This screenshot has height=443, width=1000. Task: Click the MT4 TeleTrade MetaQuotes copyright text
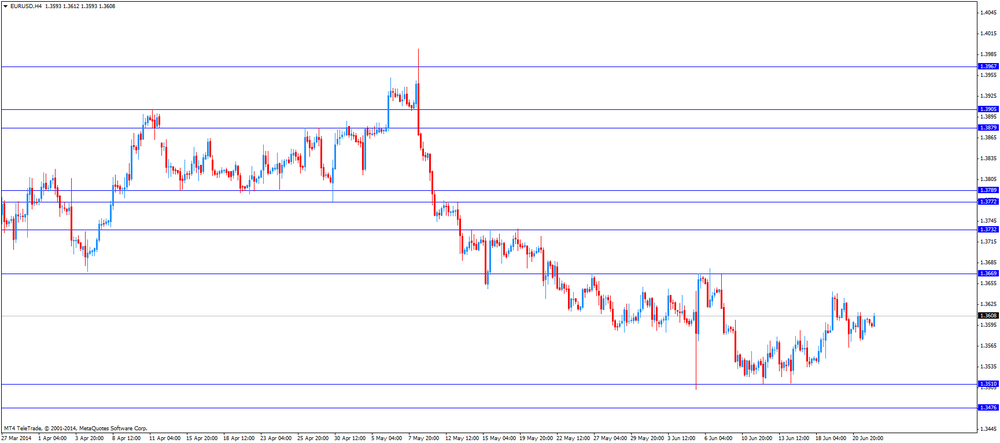(75, 428)
